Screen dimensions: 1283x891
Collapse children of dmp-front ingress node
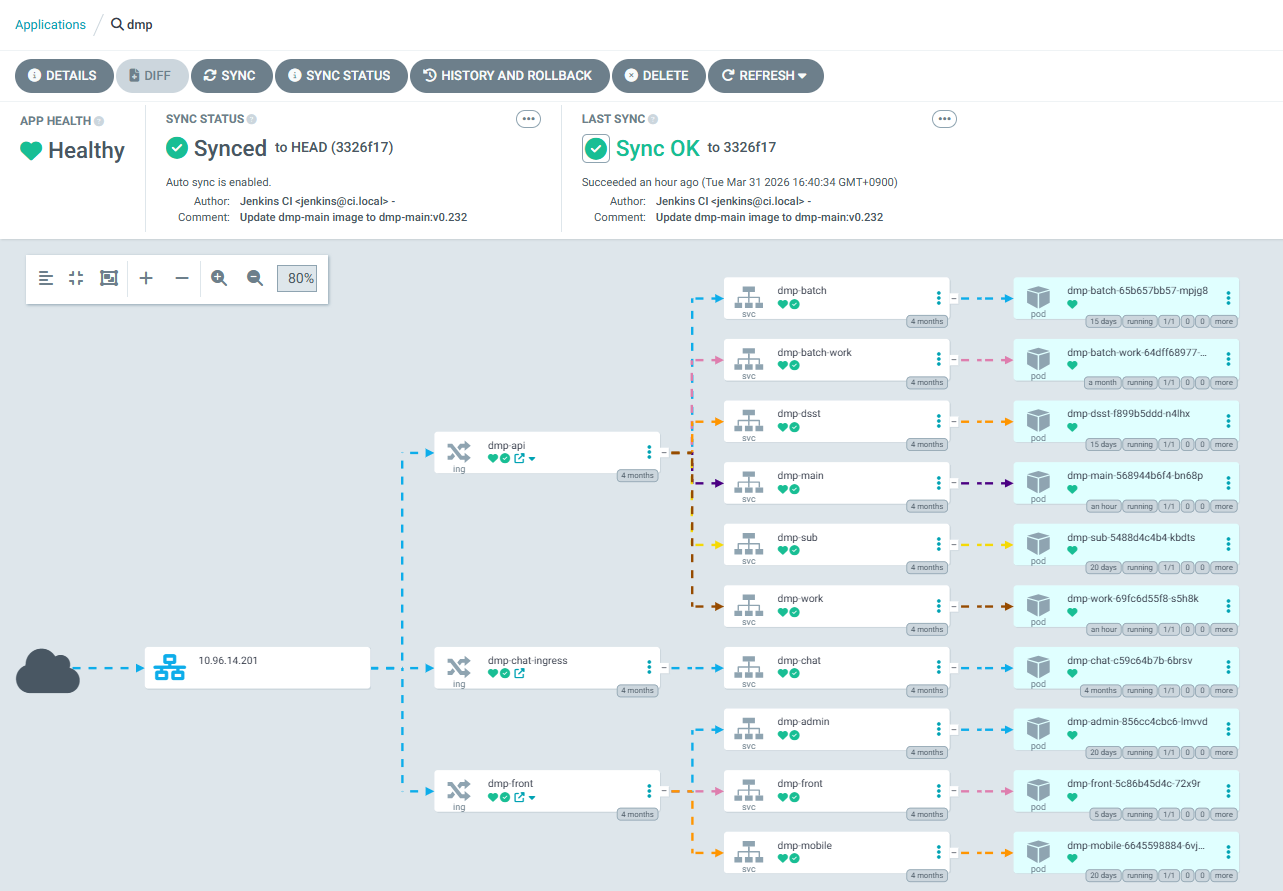click(663, 791)
